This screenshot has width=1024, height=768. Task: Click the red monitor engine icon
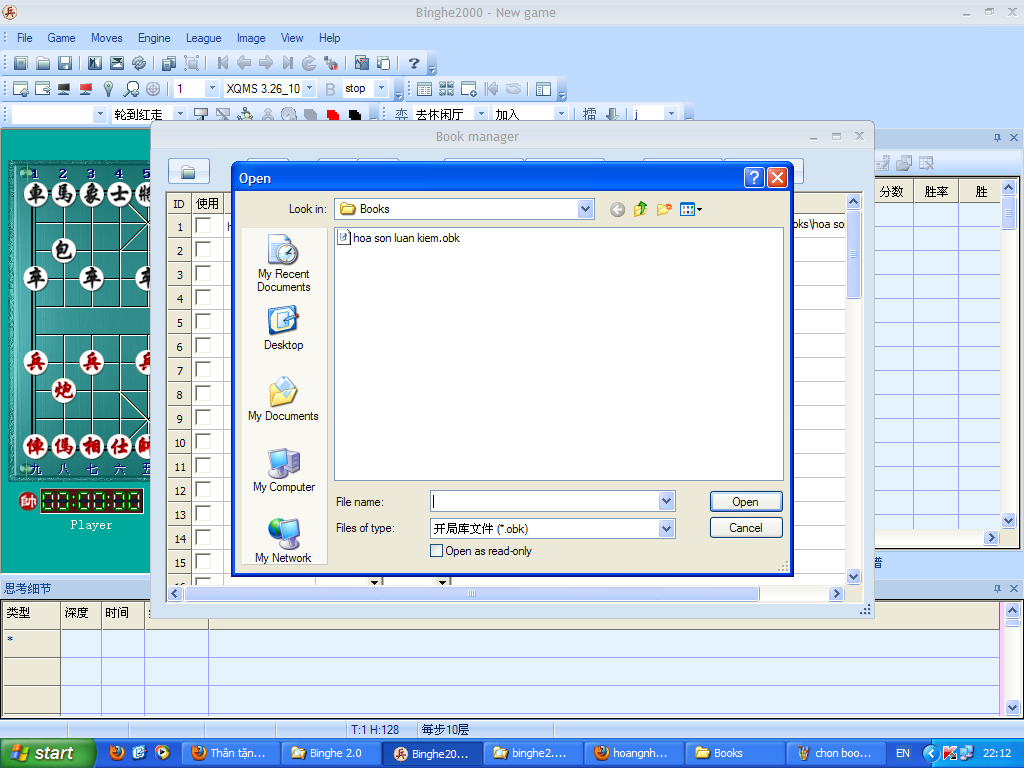point(86,89)
